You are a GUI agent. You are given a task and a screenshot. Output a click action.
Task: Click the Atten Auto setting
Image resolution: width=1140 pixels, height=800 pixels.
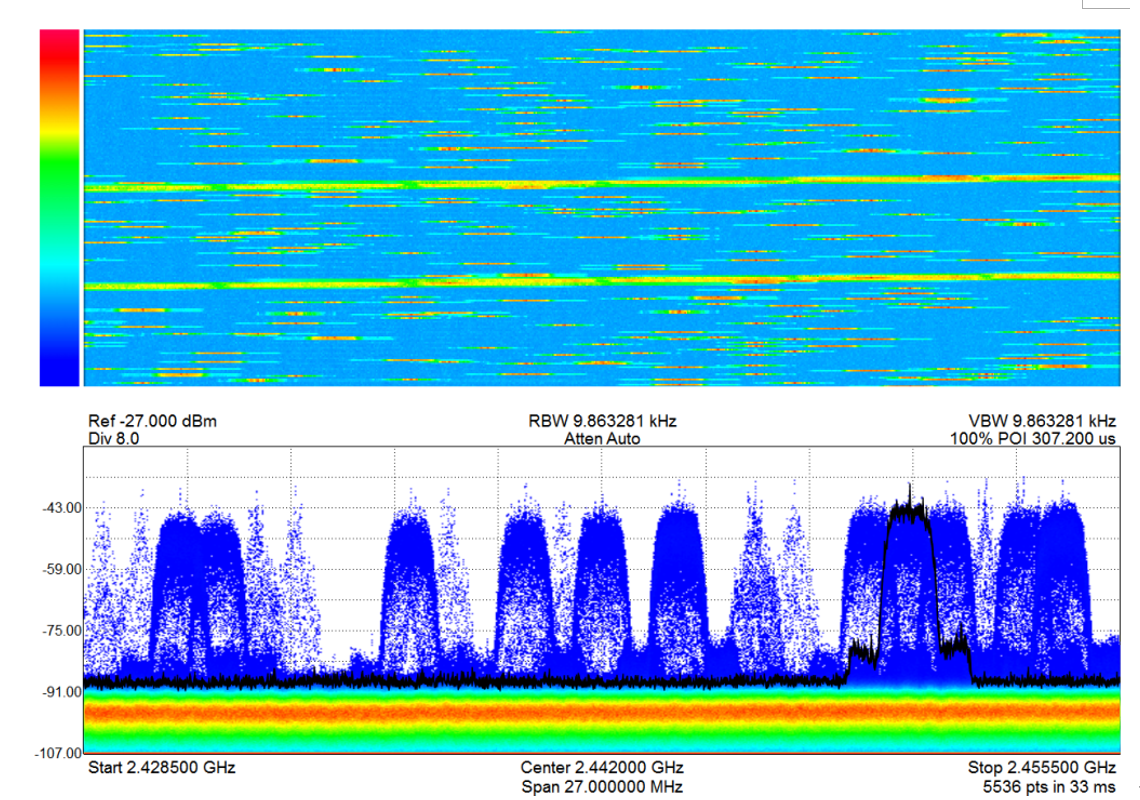tap(602, 438)
